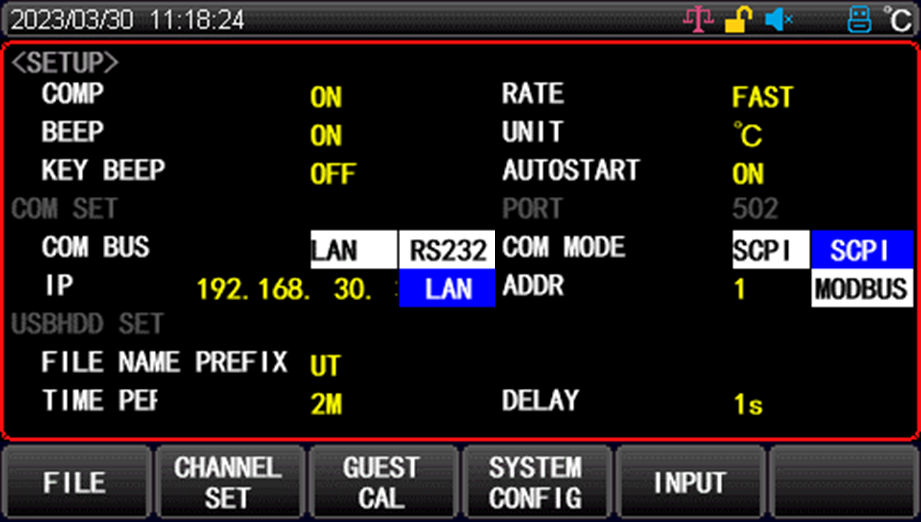Image resolution: width=921 pixels, height=522 pixels.
Task: Edit the FILE NAME PREFIX value UT
Action: tap(325, 366)
